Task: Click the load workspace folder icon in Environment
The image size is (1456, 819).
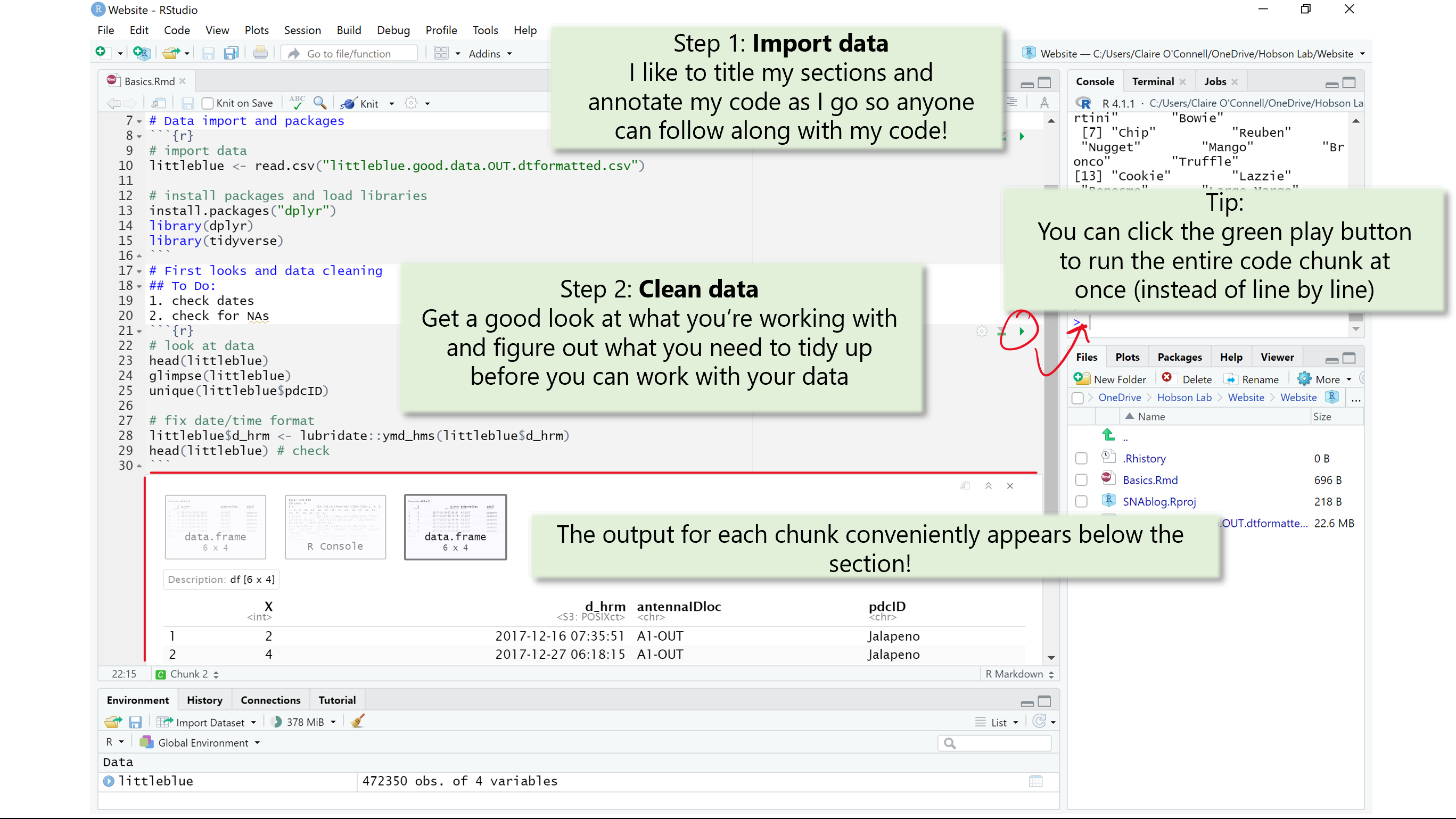Action: [113, 722]
